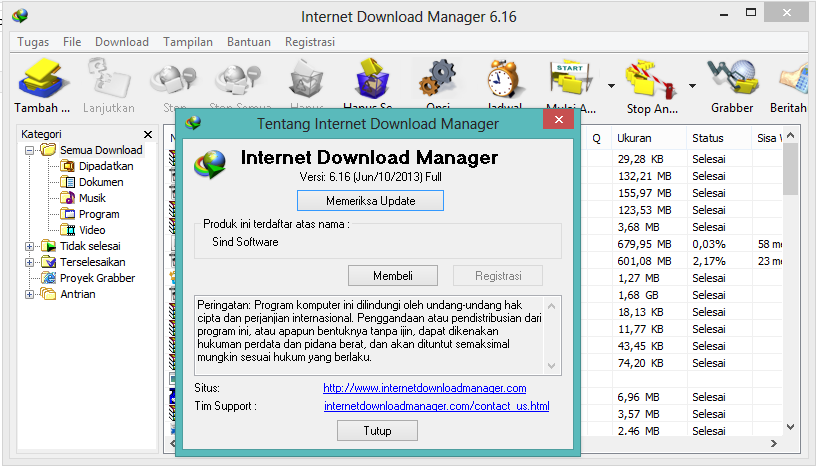The width and height of the screenshot is (816, 467).
Task: Launch the Grabber toolbar icon
Action: (732, 79)
